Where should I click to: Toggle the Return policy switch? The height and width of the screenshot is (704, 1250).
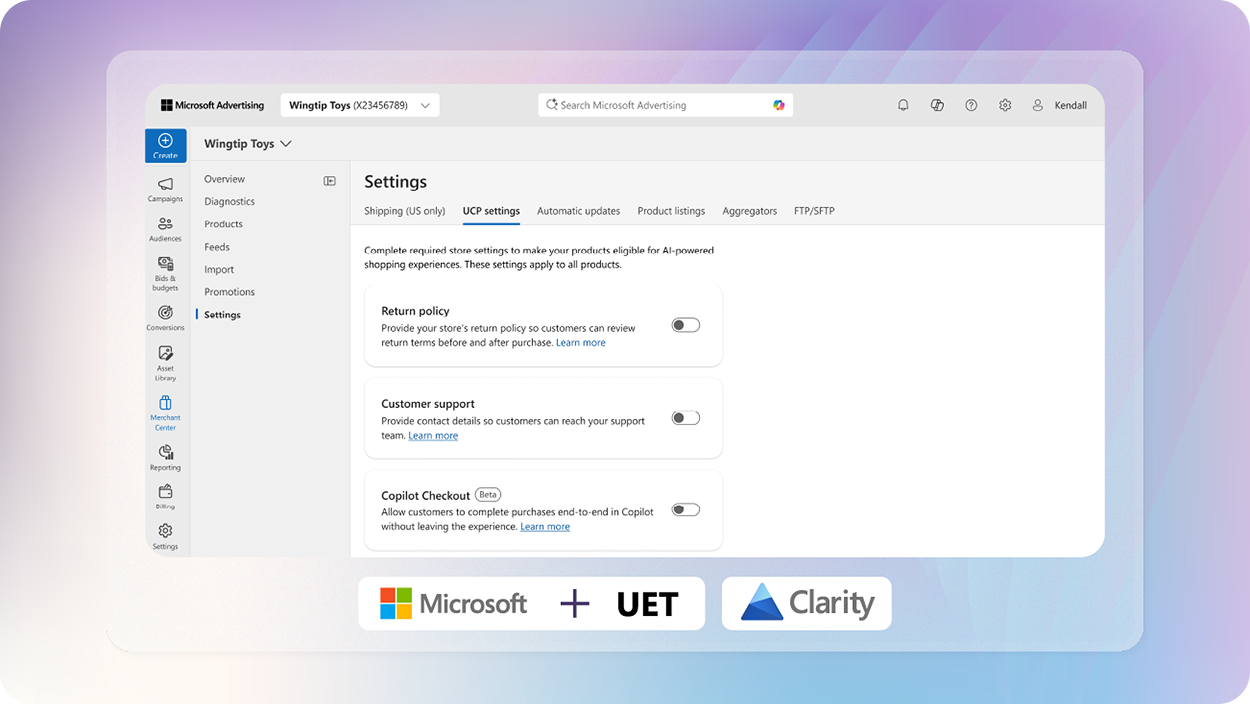(x=686, y=325)
